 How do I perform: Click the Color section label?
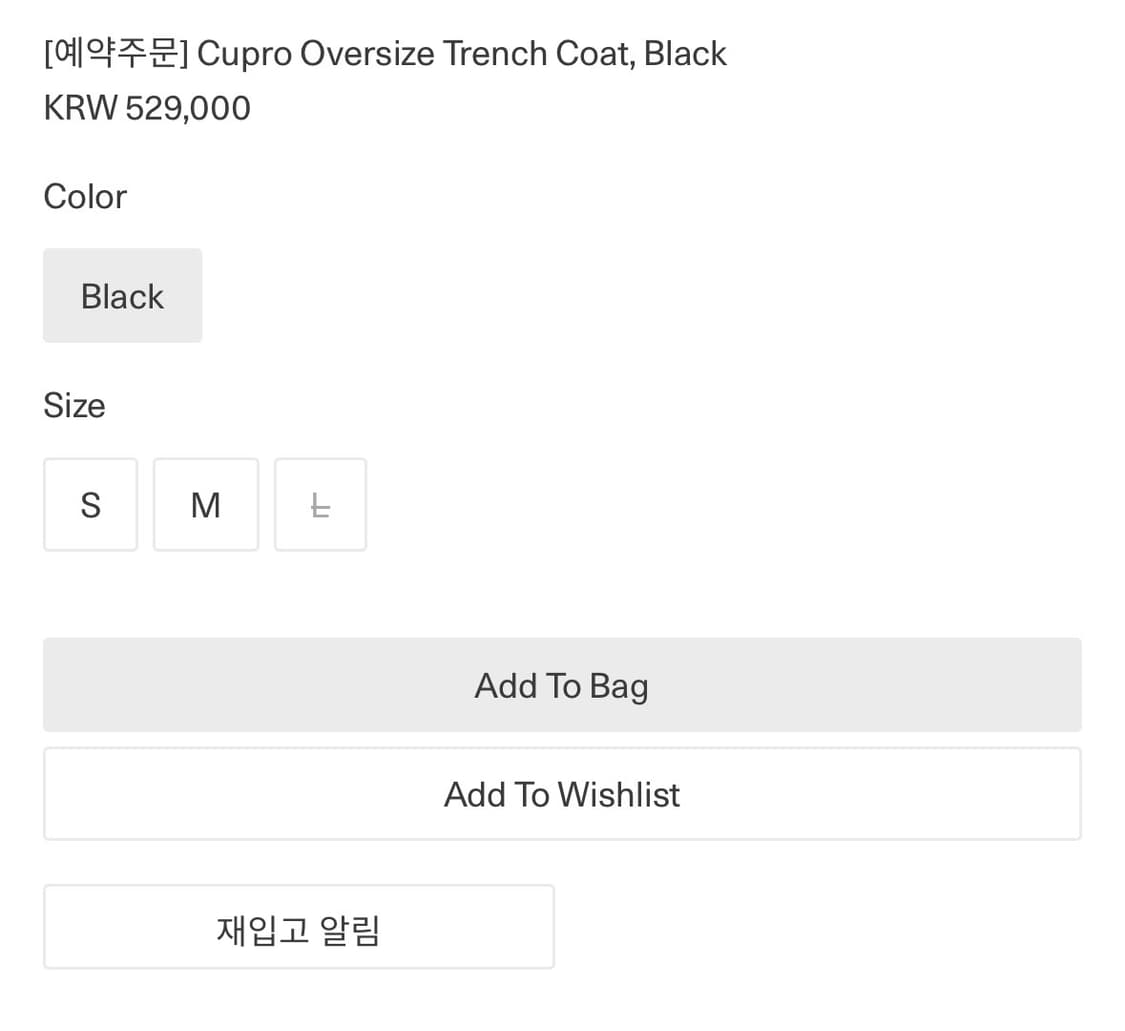(x=85, y=197)
